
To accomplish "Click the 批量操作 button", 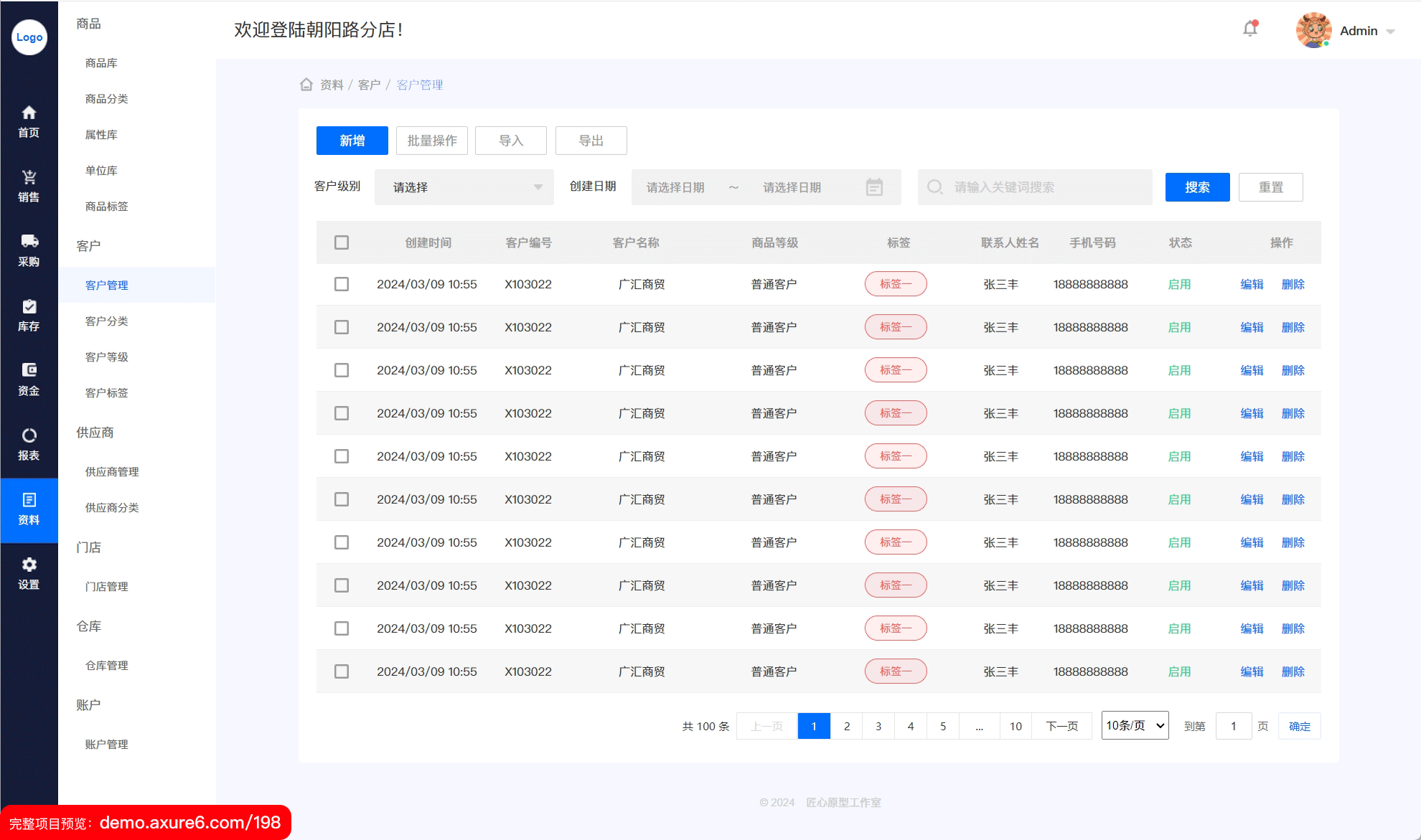I will [x=432, y=141].
